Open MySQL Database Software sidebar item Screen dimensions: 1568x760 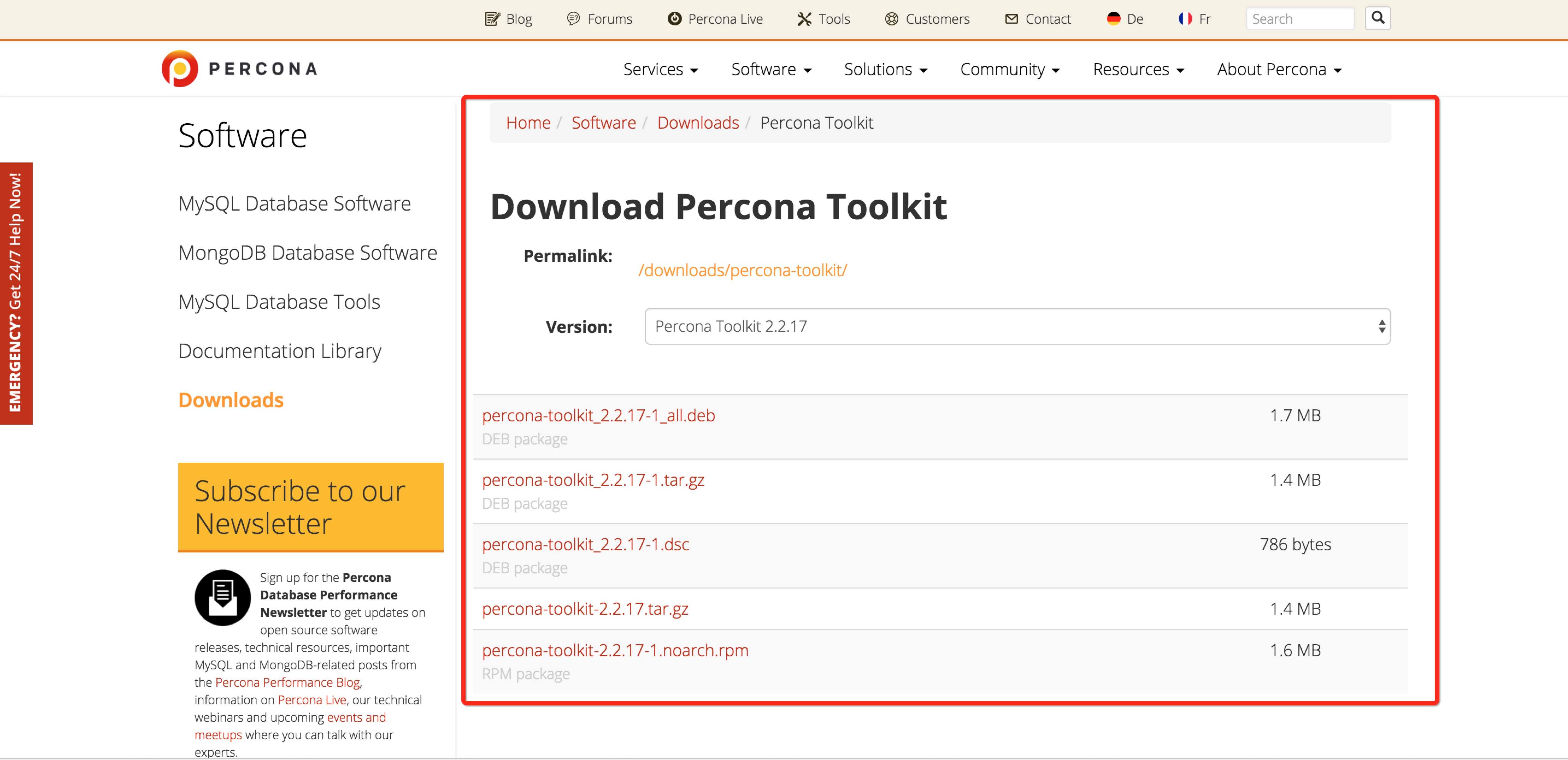[x=295, y=203]
